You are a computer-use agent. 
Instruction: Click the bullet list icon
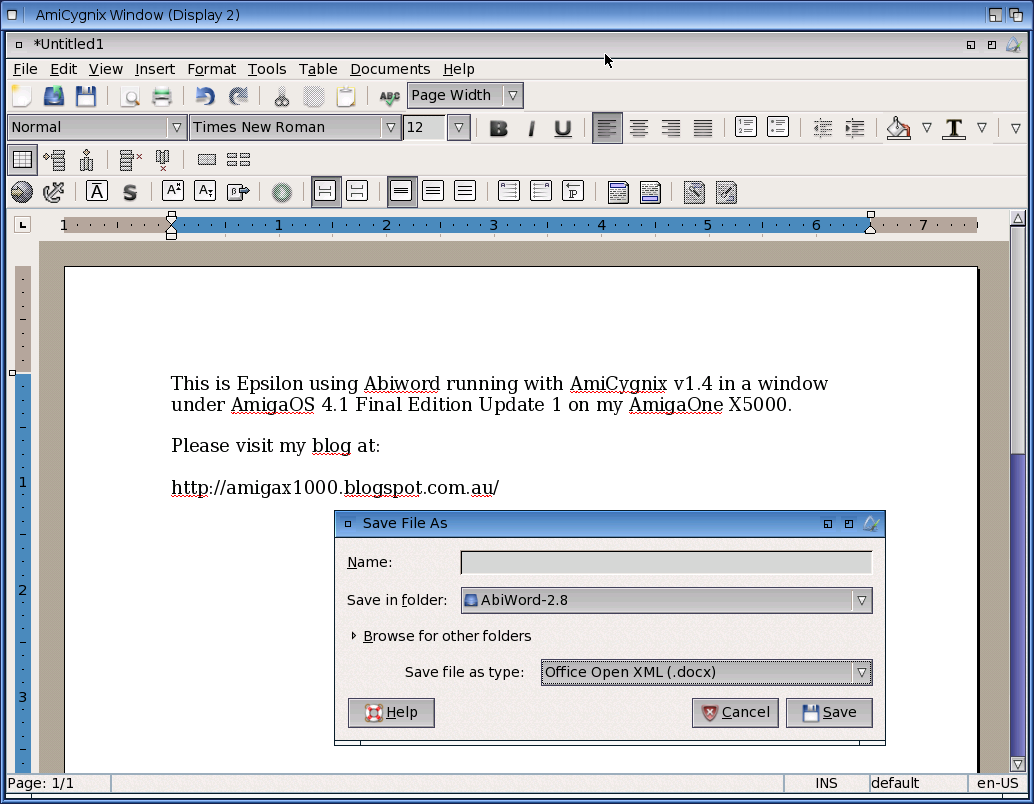click(x=778, y=127)
